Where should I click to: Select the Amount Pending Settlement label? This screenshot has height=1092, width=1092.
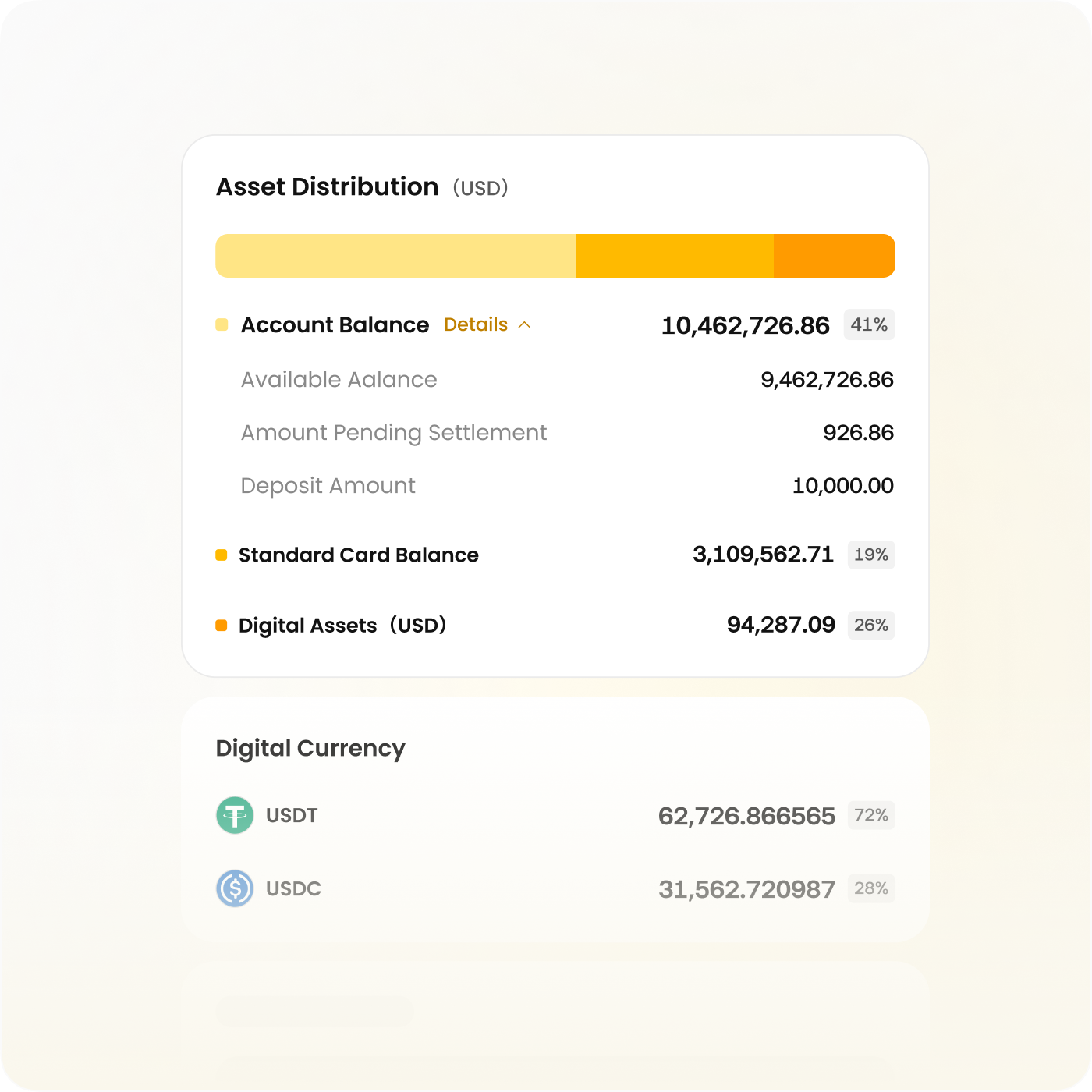coord(394,432)
